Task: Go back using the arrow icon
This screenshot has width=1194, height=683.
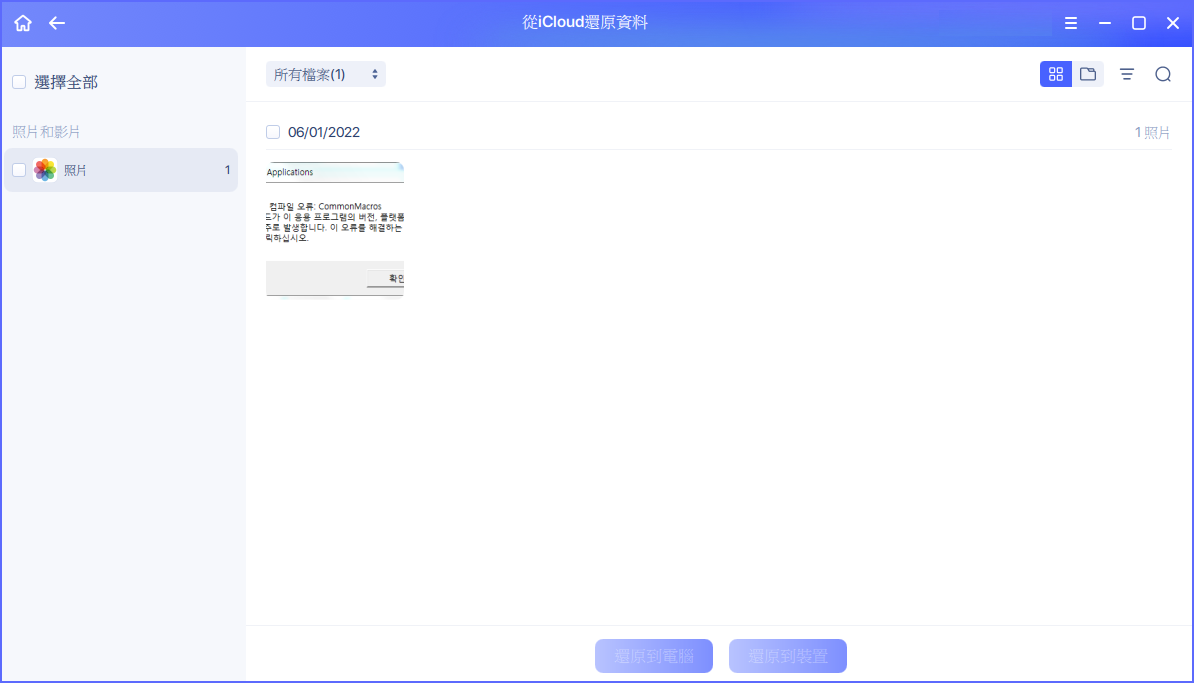Action: (57, 22)
